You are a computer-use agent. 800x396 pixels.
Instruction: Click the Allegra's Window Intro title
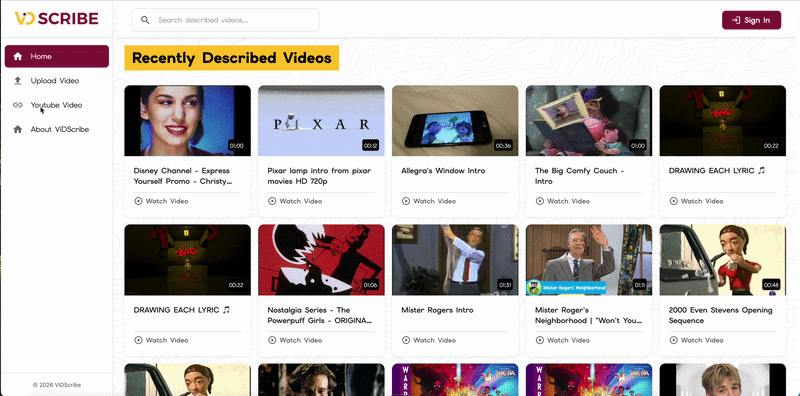click(443, 171)
